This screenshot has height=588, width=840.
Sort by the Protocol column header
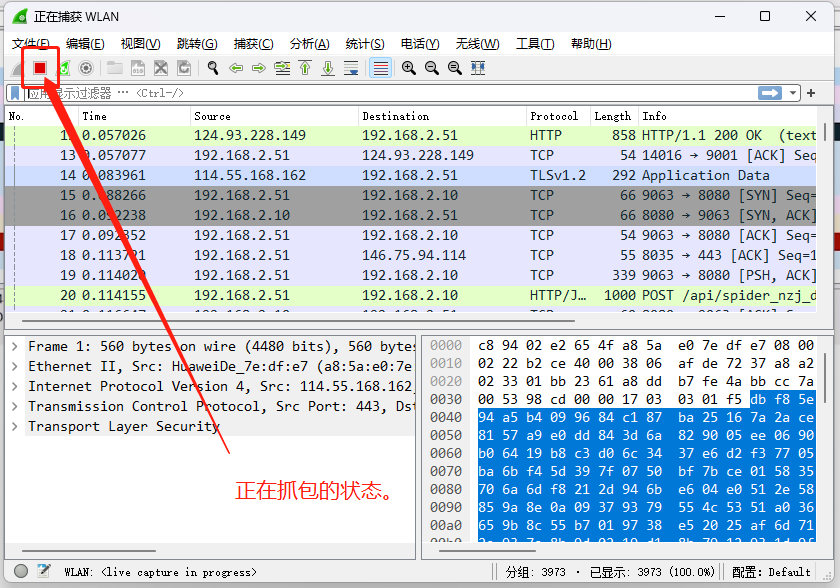coord(558,116)
